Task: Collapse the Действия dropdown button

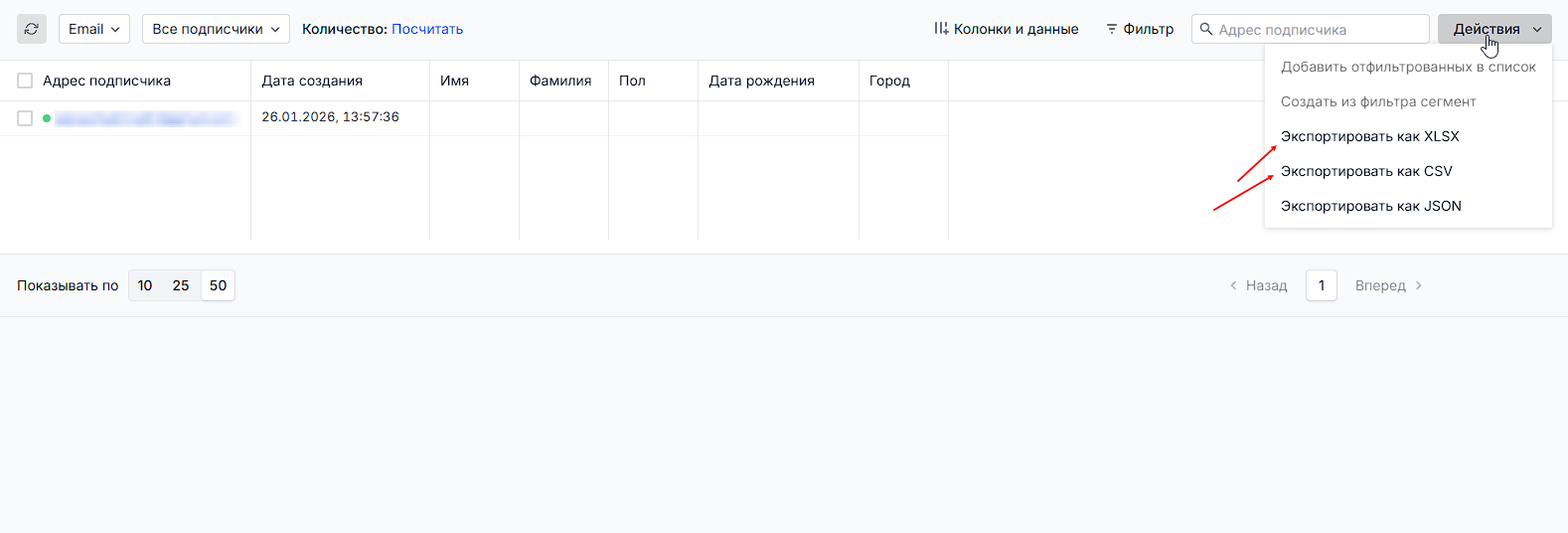Action: (1493, 29)
